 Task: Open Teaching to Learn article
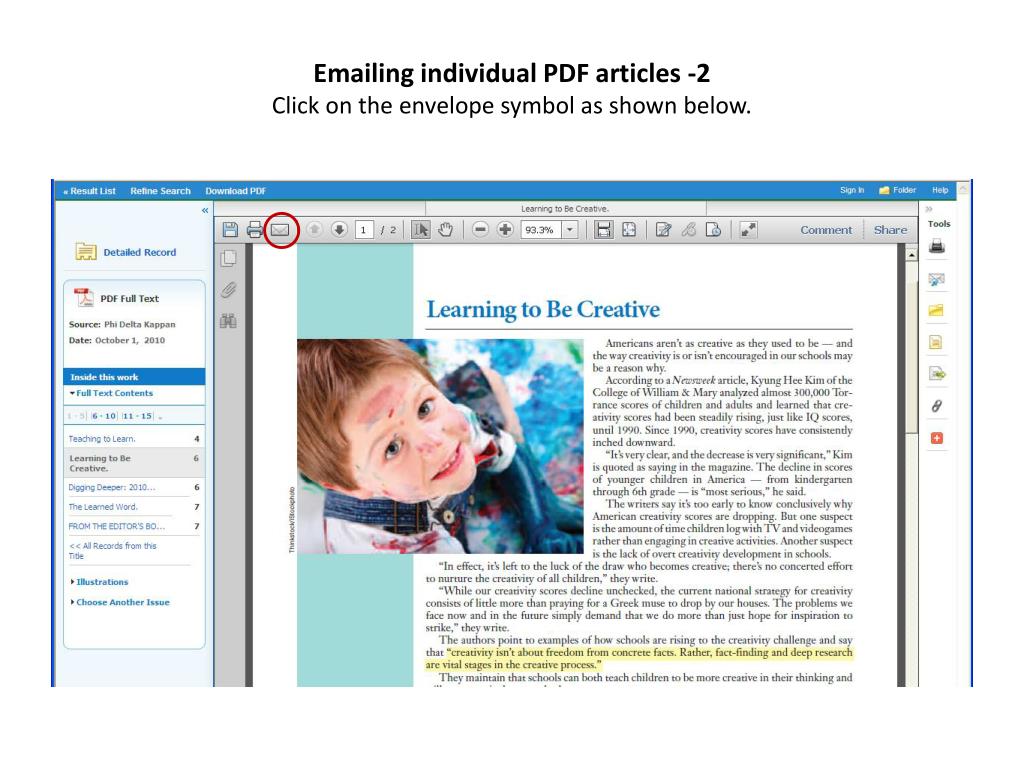[102, 439]
